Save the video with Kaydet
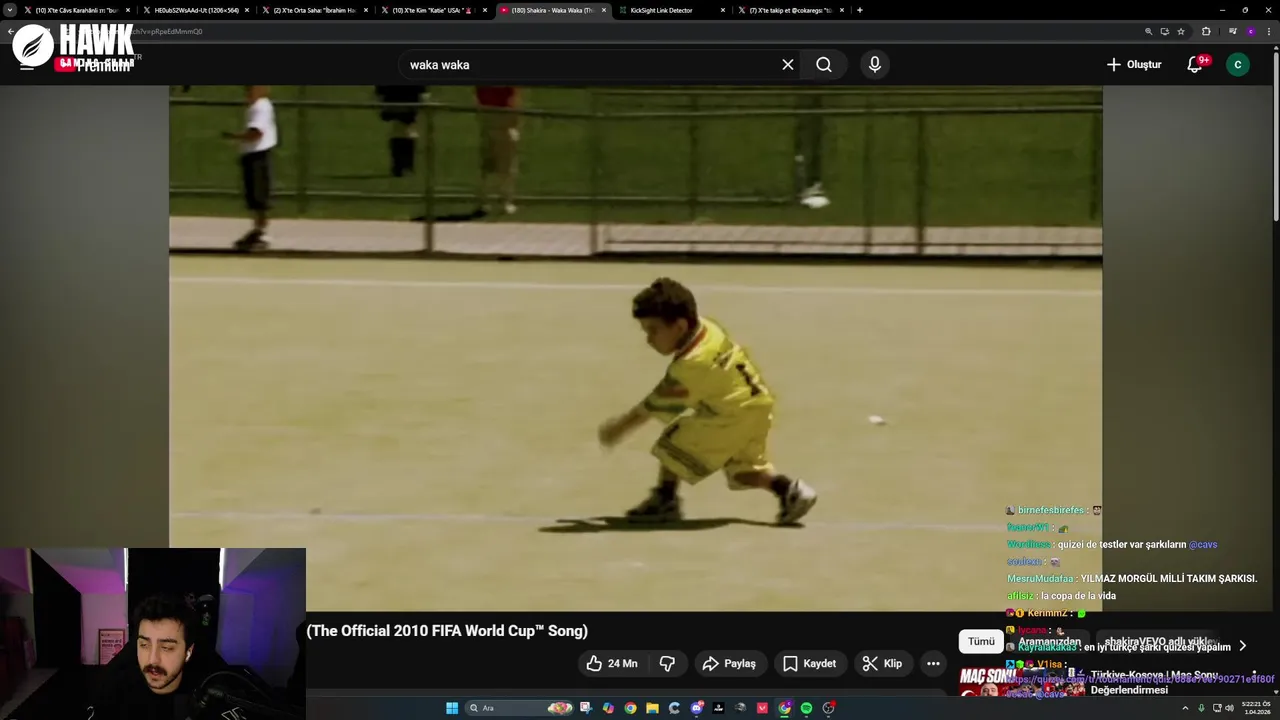 tap(809, 663)
